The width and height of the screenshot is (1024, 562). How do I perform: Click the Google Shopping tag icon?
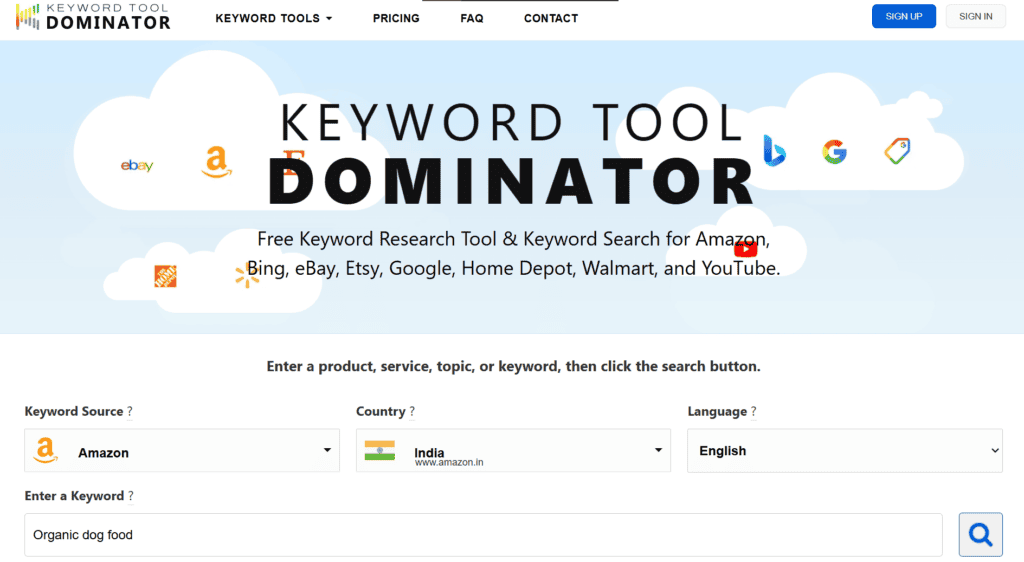(897, 151)
